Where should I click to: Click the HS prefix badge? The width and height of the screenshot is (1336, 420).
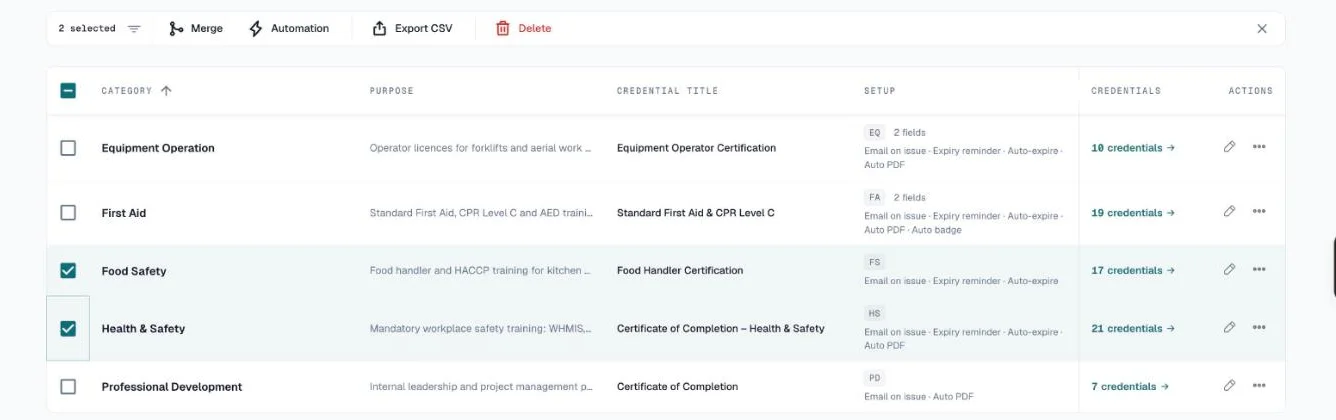point(874,313)
